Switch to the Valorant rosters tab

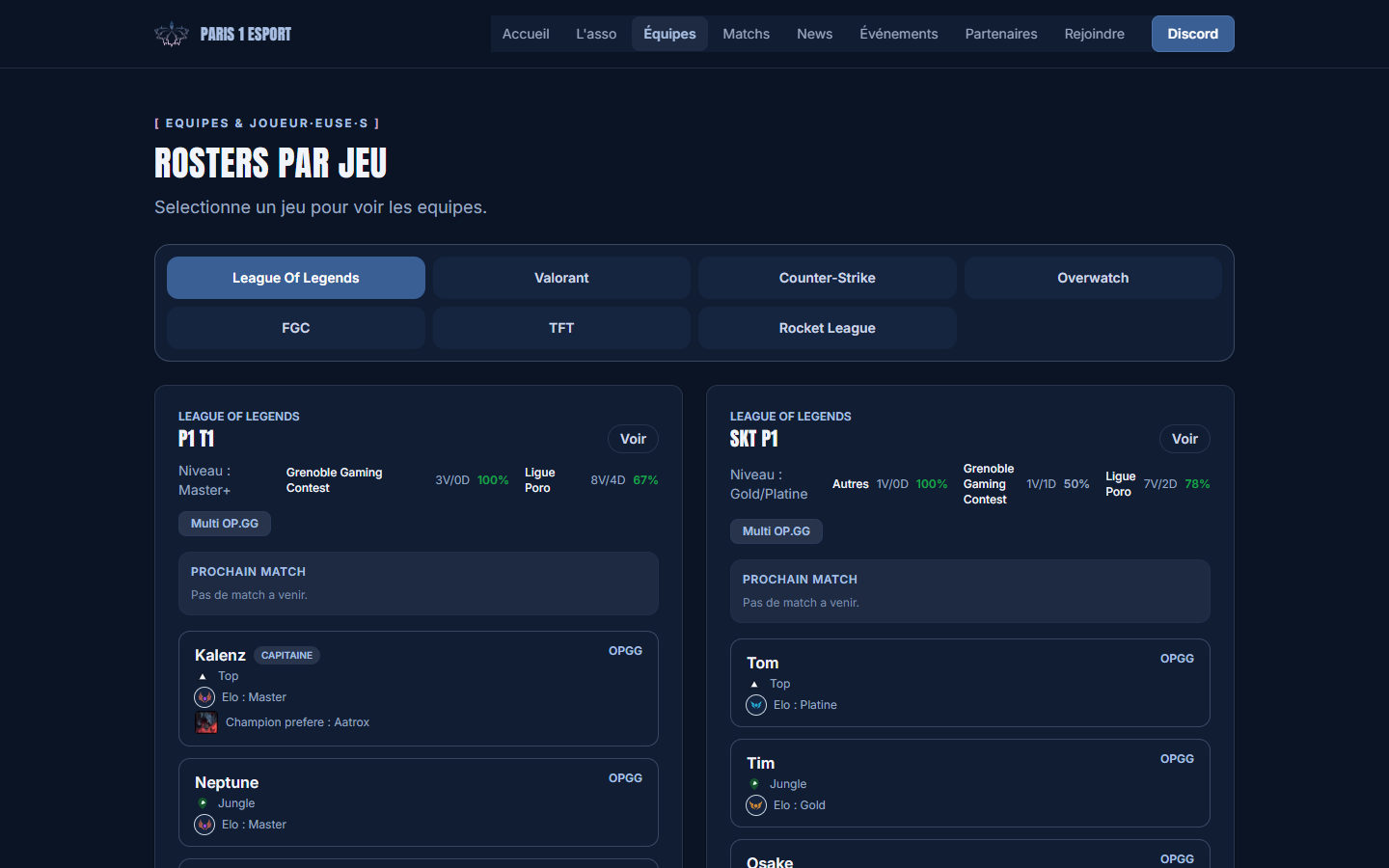click(x=561, y=278)
